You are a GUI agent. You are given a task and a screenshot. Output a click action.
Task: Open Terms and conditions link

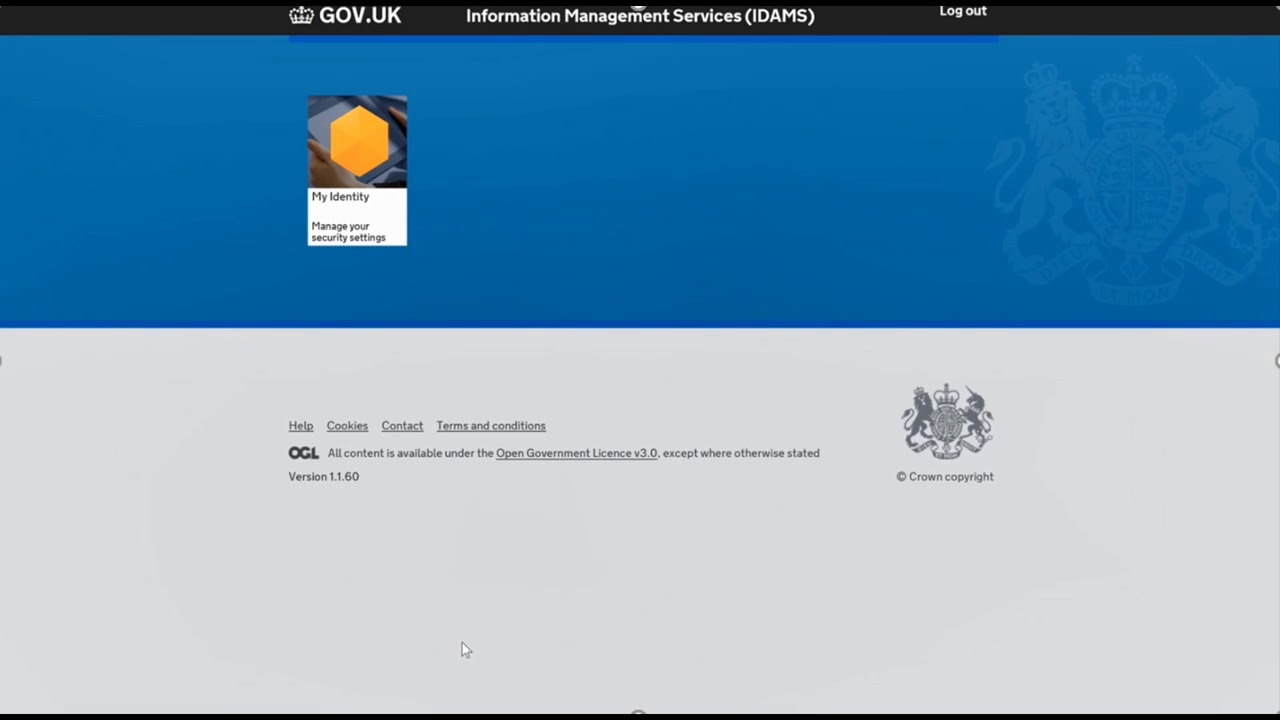click(x=491, y=426)
